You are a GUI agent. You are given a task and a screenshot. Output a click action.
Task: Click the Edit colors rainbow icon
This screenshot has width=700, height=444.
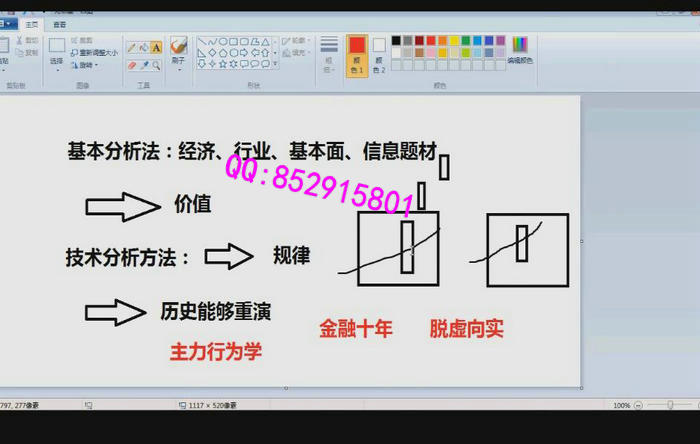click(x=519, y=45)
